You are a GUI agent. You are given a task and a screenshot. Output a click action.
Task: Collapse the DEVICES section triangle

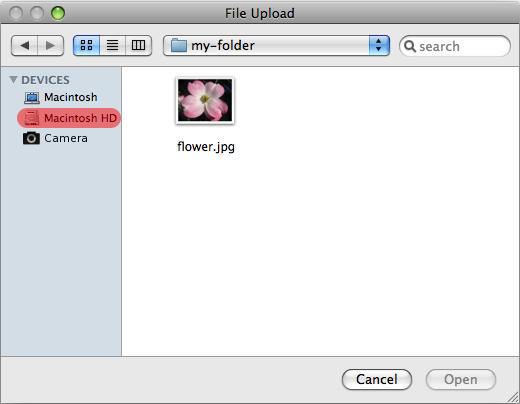pos(13,80)
